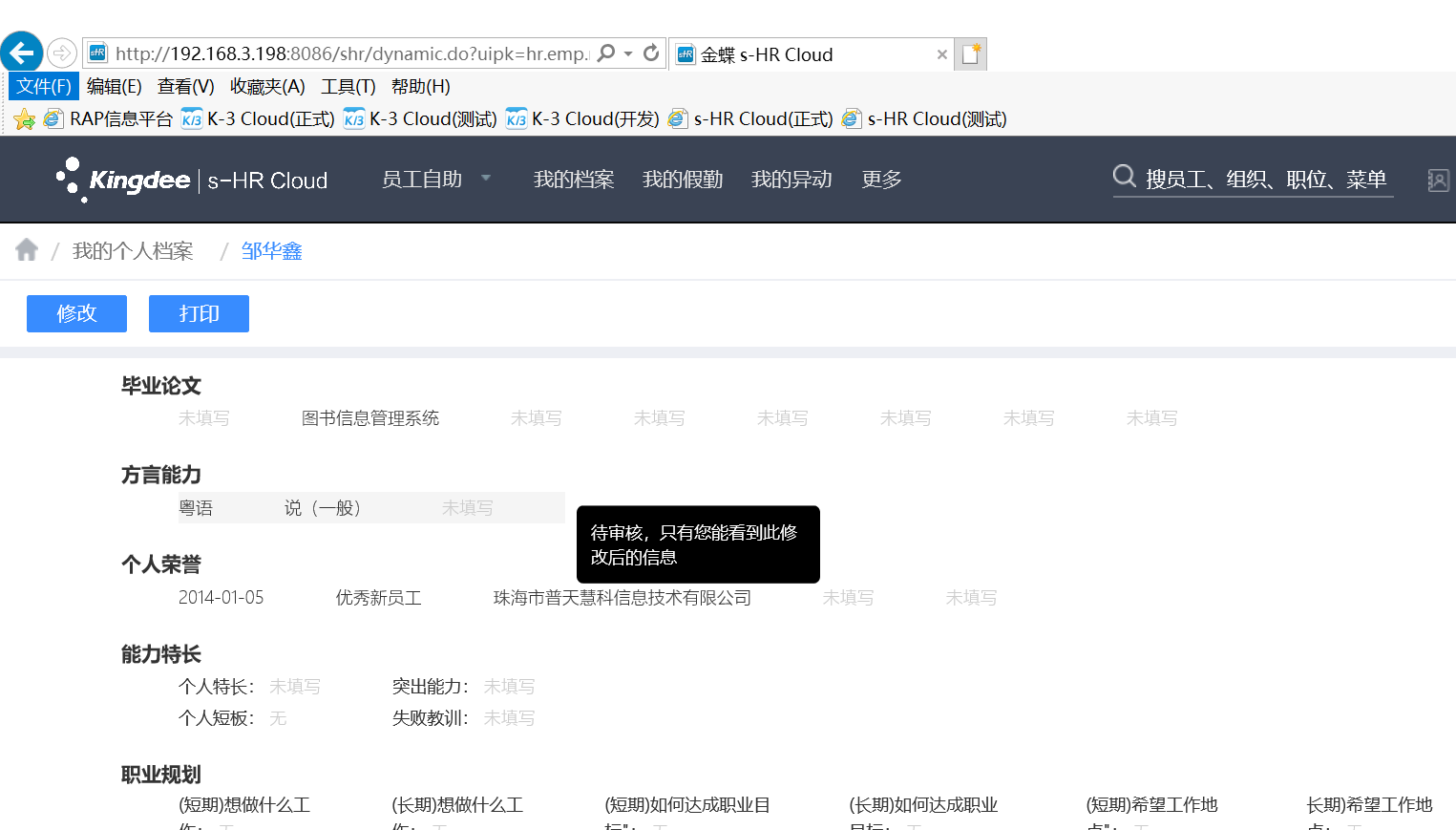Go to home via breadcrumb house icon
Viewport: 1456px width, 830px height.
point(27,250)
